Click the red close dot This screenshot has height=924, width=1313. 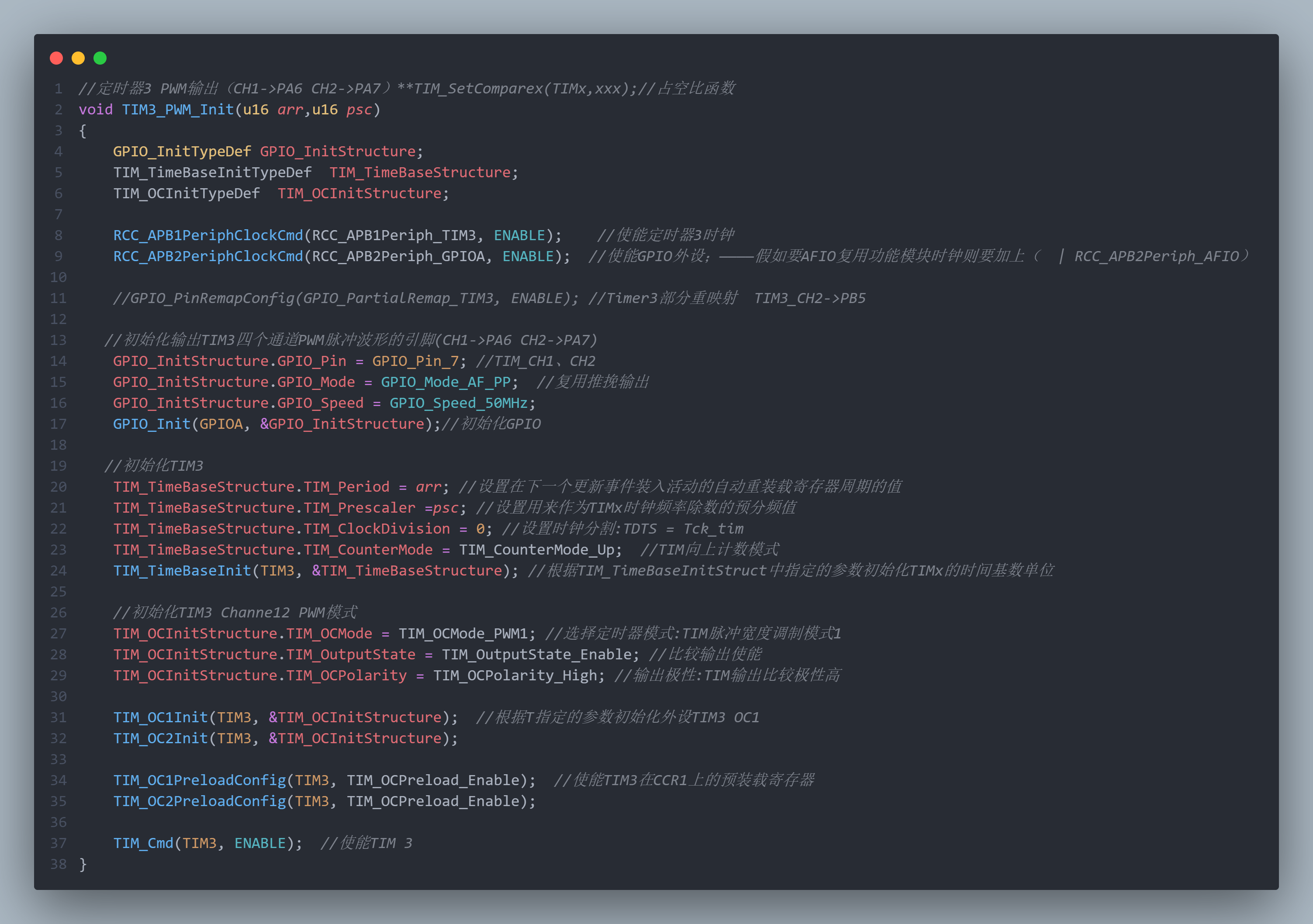[x=56, y=58]
